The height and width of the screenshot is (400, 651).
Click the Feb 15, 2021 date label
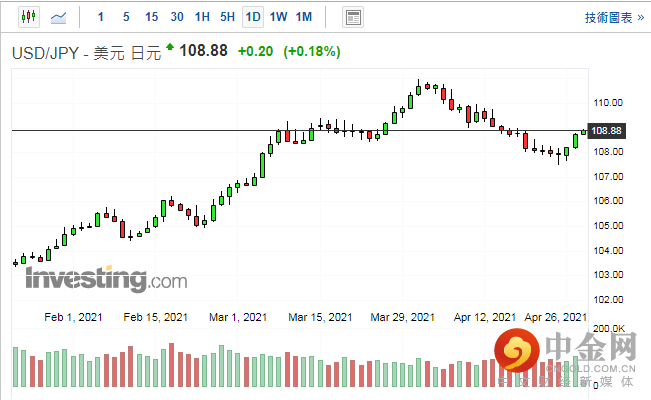click(155, 317)
